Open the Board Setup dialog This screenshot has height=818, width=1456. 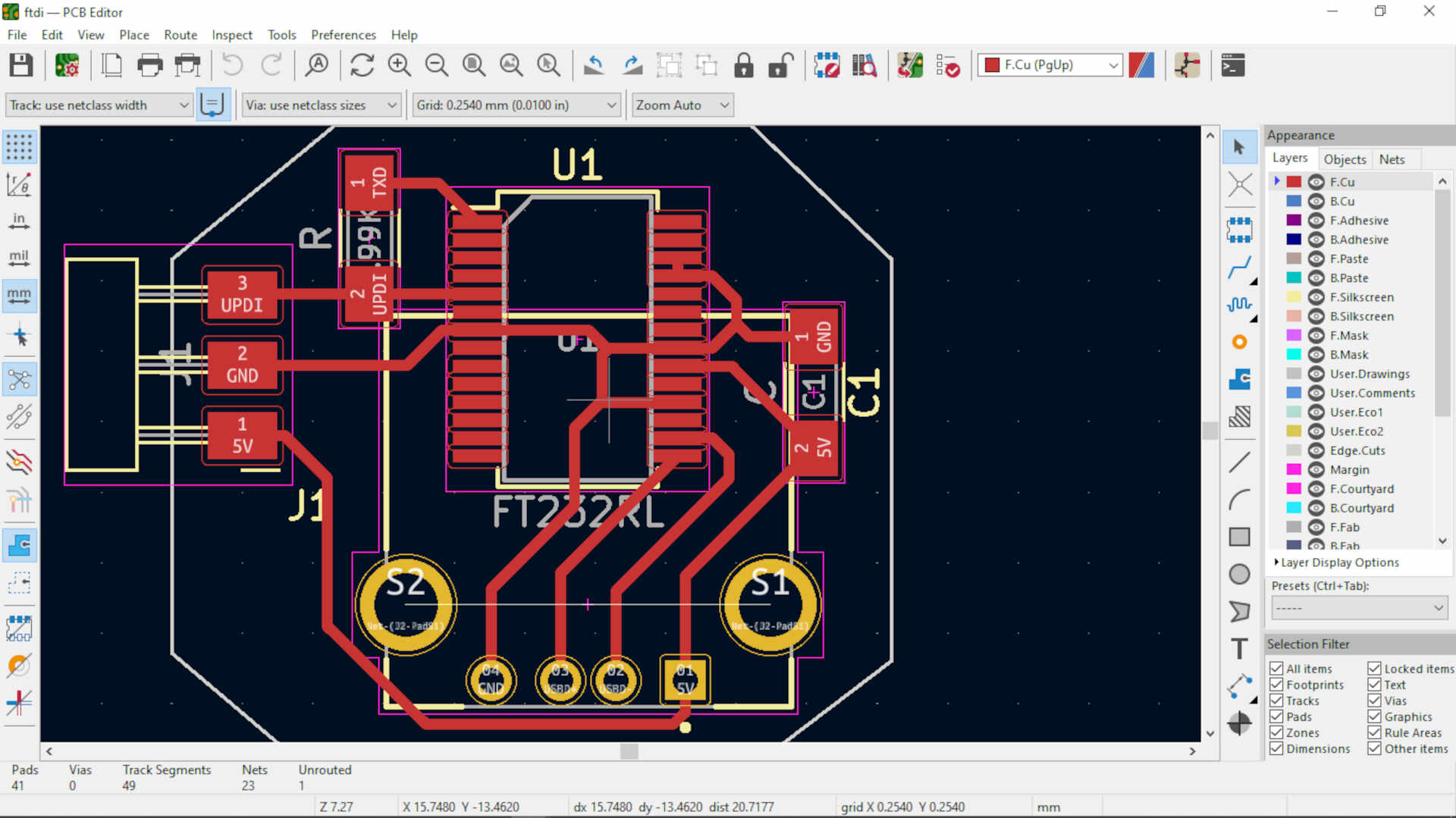tap(67, 65)
